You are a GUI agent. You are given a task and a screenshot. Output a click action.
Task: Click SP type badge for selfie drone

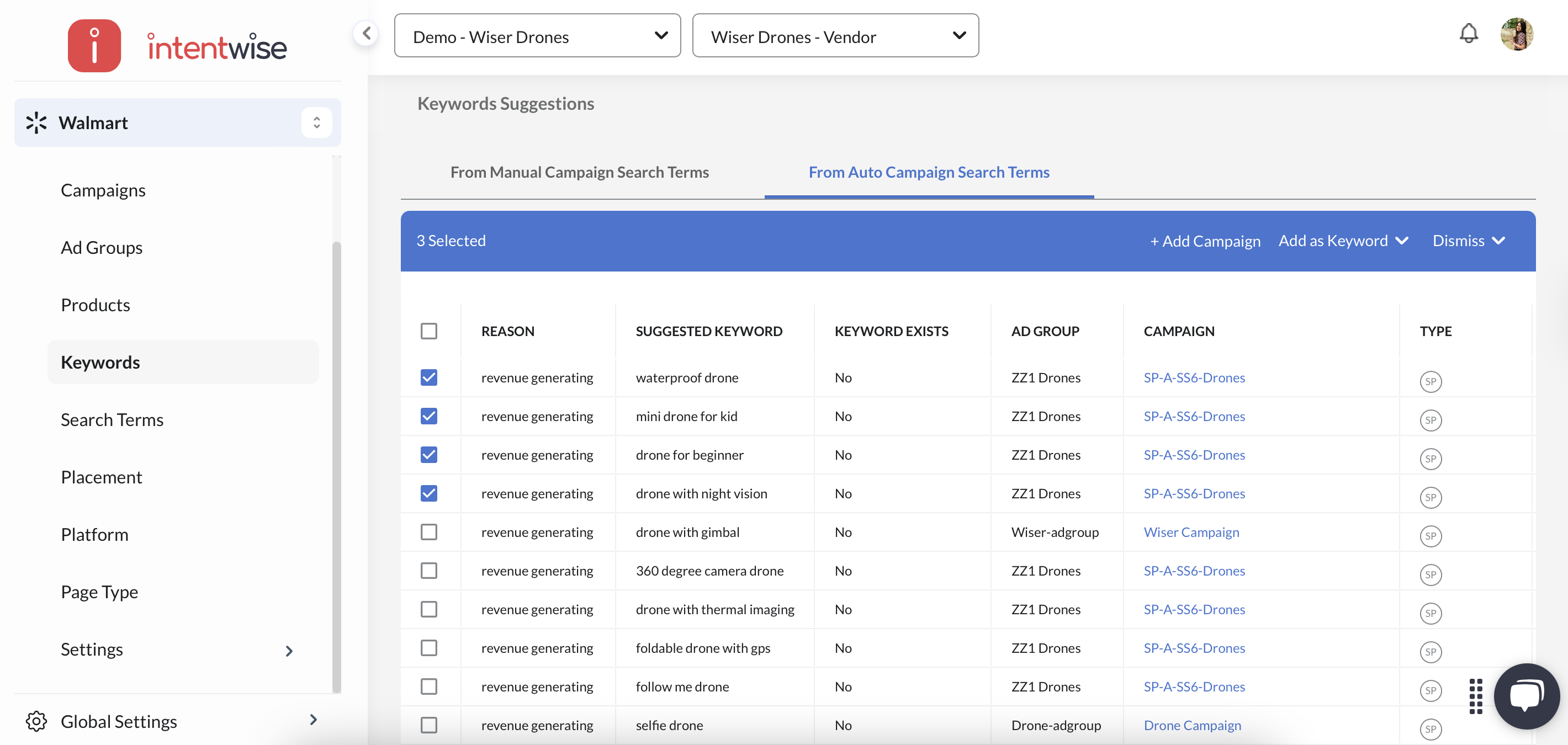click(x=1431, y=728)
